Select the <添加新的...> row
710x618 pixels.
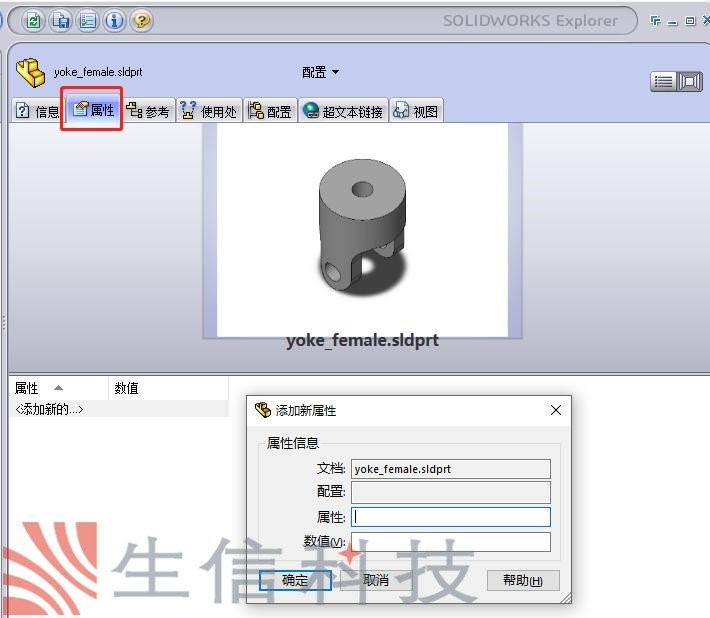(x=119, y=409)
